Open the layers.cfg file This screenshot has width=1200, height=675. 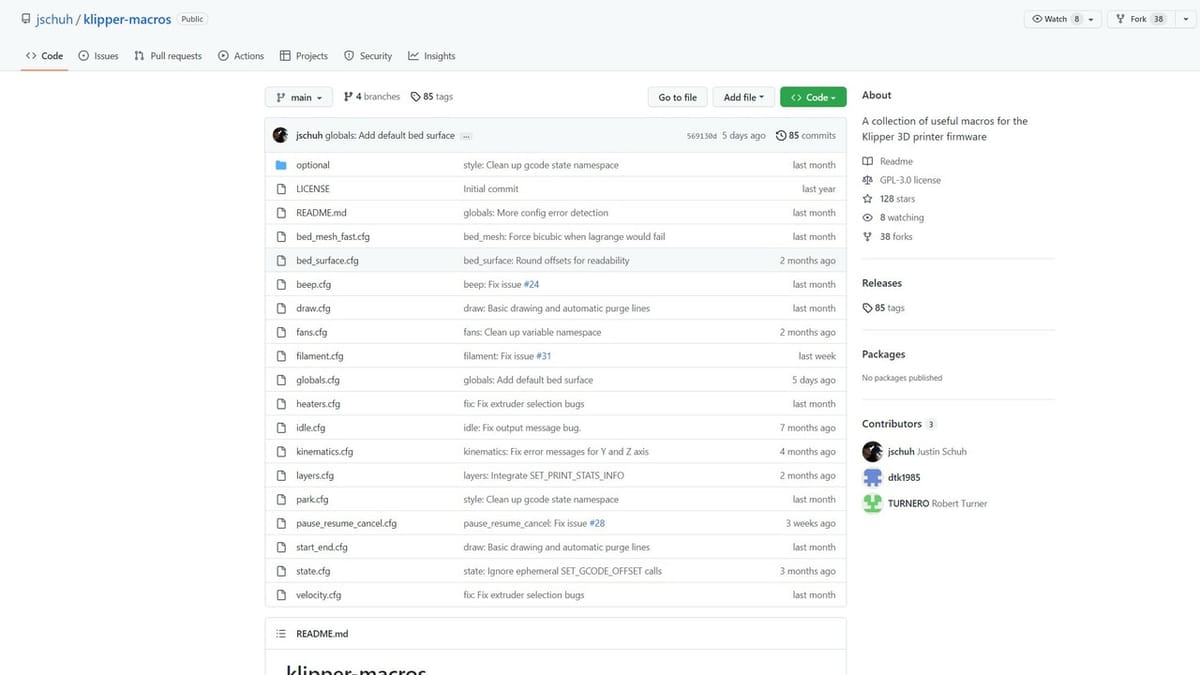click(x=315, y=476)
